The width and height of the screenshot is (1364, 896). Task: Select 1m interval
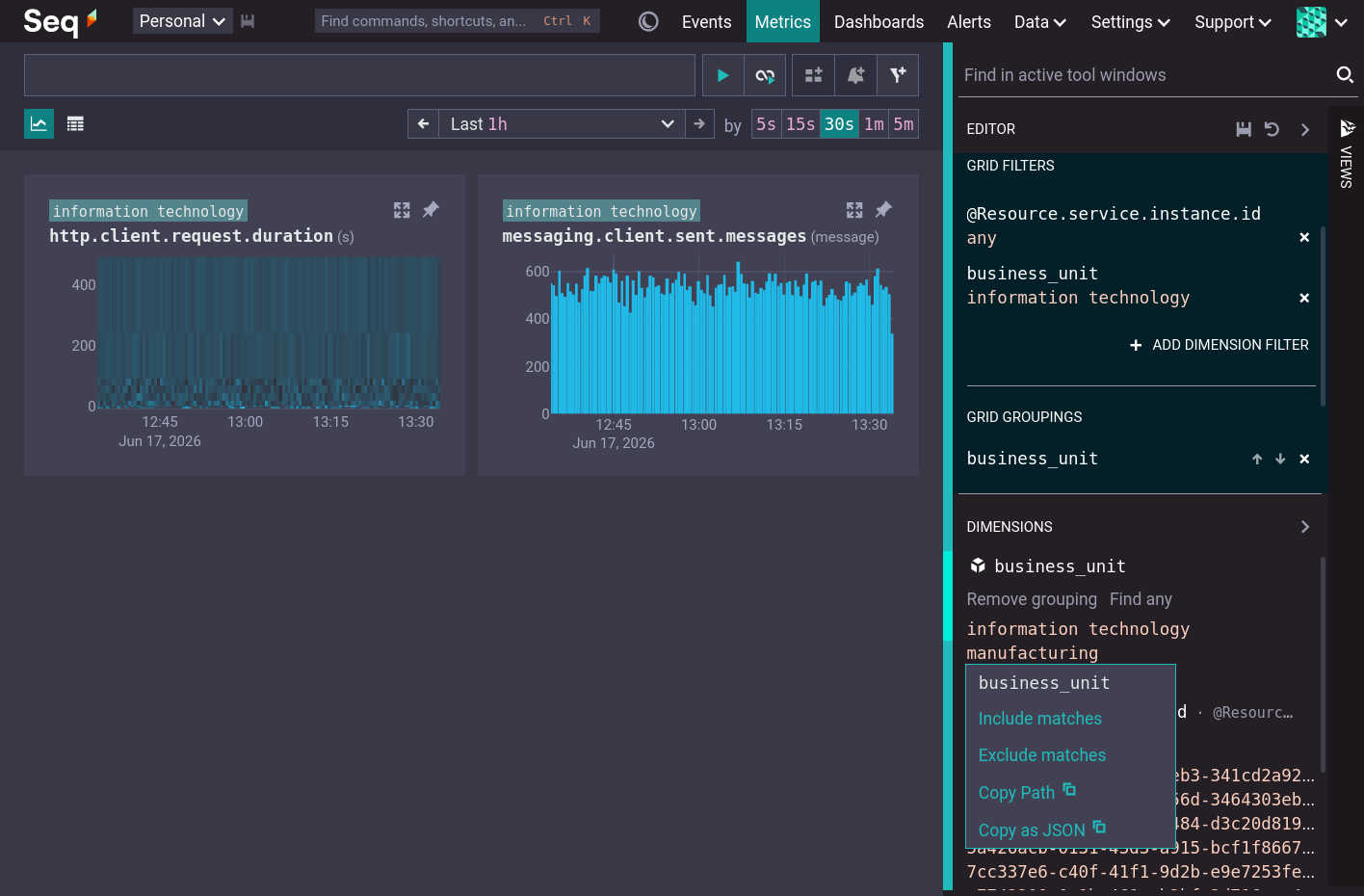874,124
